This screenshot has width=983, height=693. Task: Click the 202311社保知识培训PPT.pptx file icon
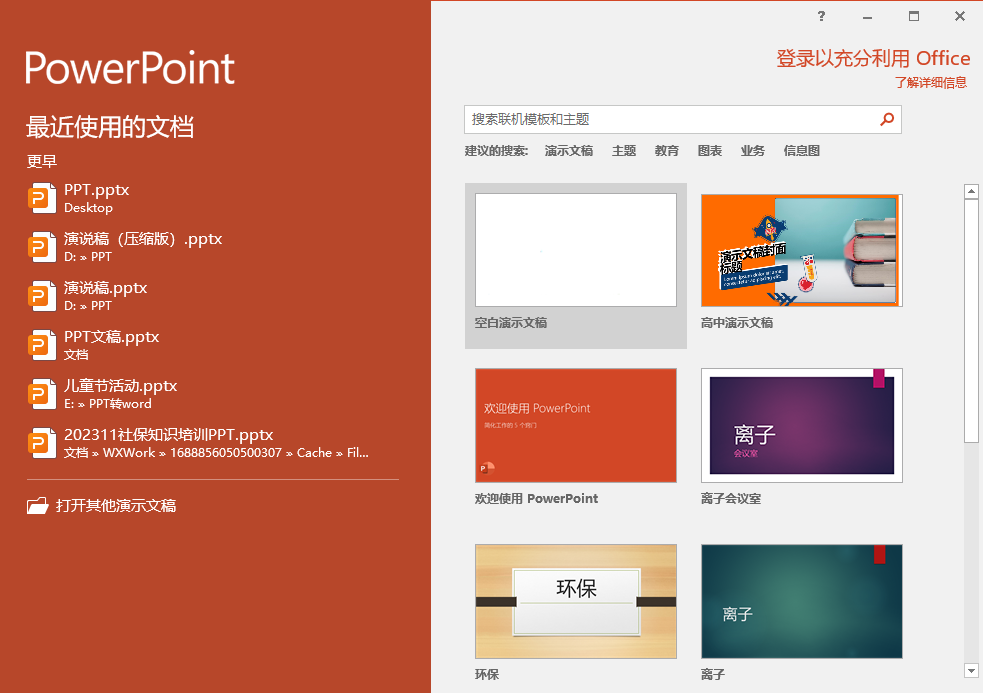tap(42, 442)
